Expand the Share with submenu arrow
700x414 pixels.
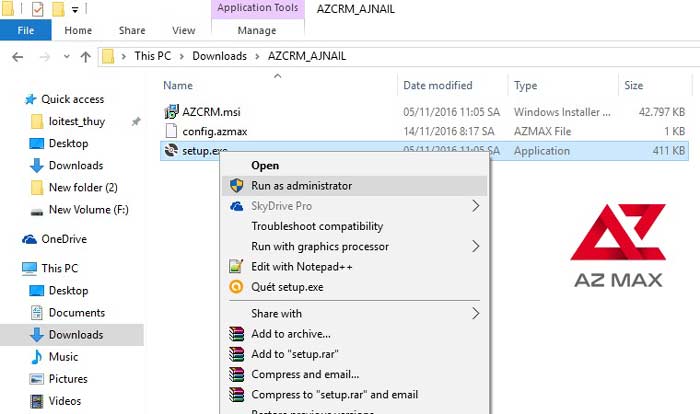tap(475, 314)
